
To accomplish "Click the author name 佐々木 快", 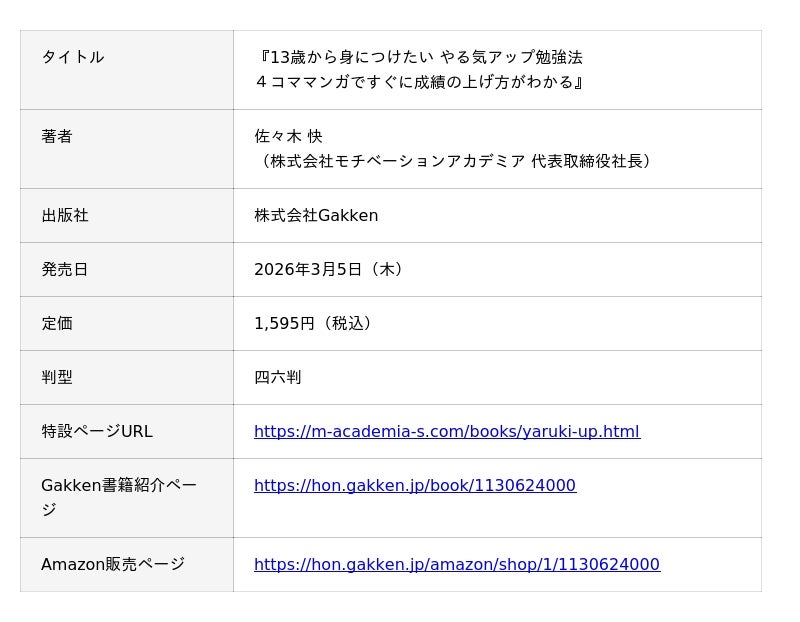I will tap(288, 137).
